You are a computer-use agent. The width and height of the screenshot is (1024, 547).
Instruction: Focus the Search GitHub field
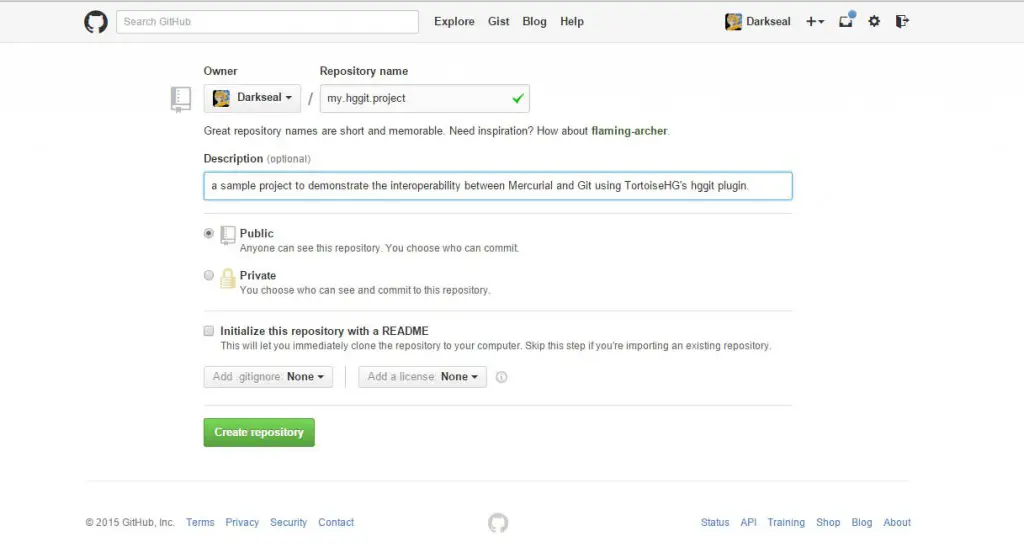tap(267, 22)
